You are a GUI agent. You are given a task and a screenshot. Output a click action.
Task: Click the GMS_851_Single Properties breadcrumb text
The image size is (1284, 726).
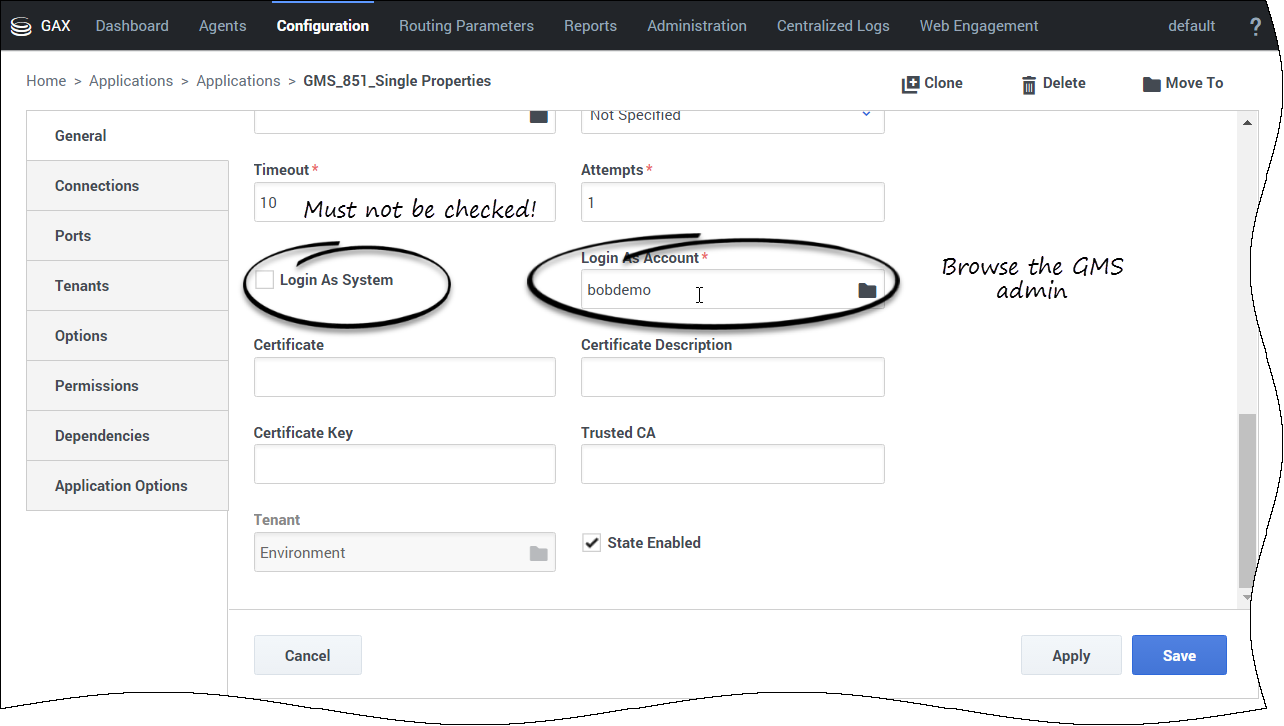tap(397, 81)
